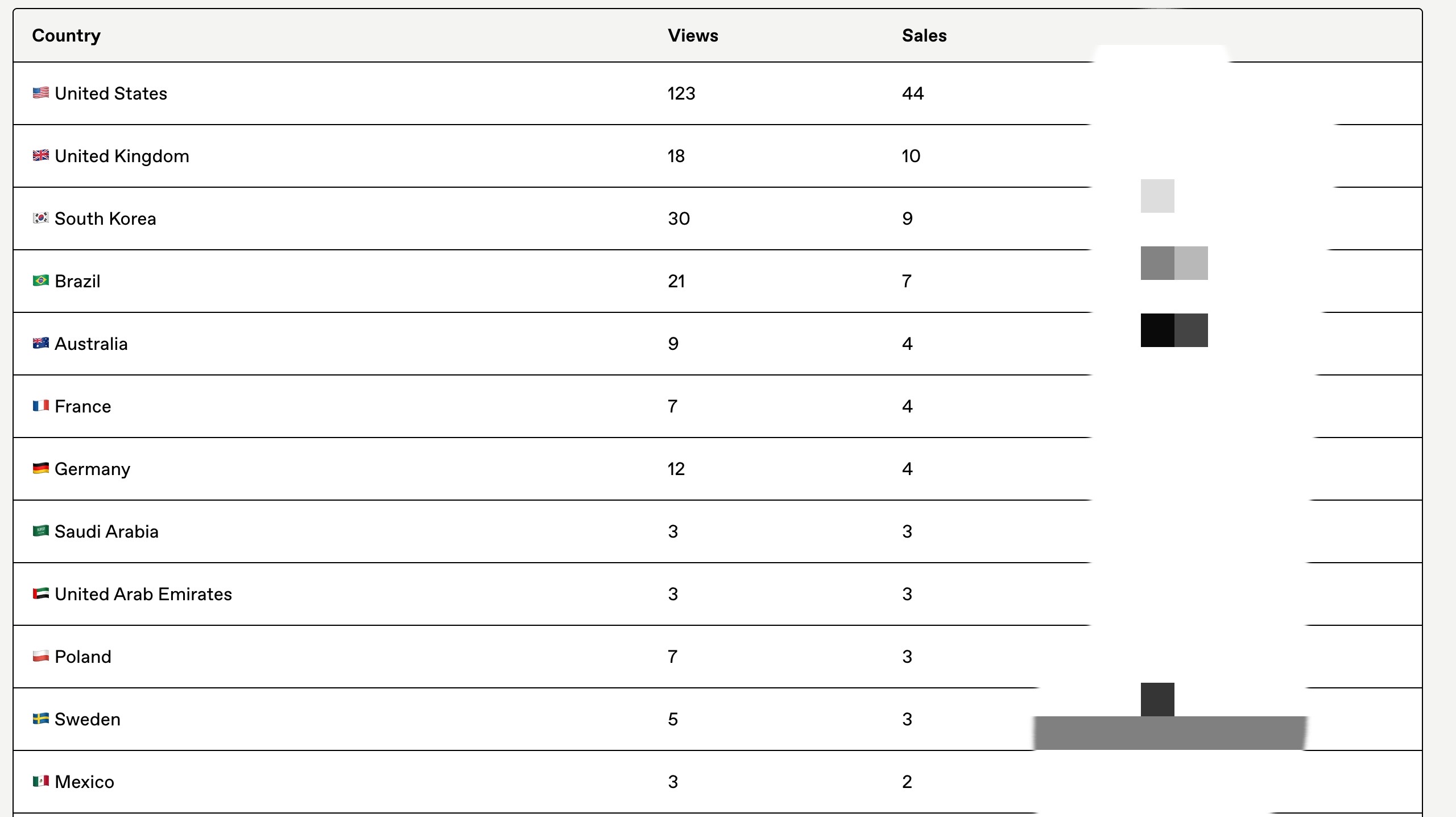The image size is (1456, 817).
Task: Click the France flag icon
Action: tap(40, 406)
